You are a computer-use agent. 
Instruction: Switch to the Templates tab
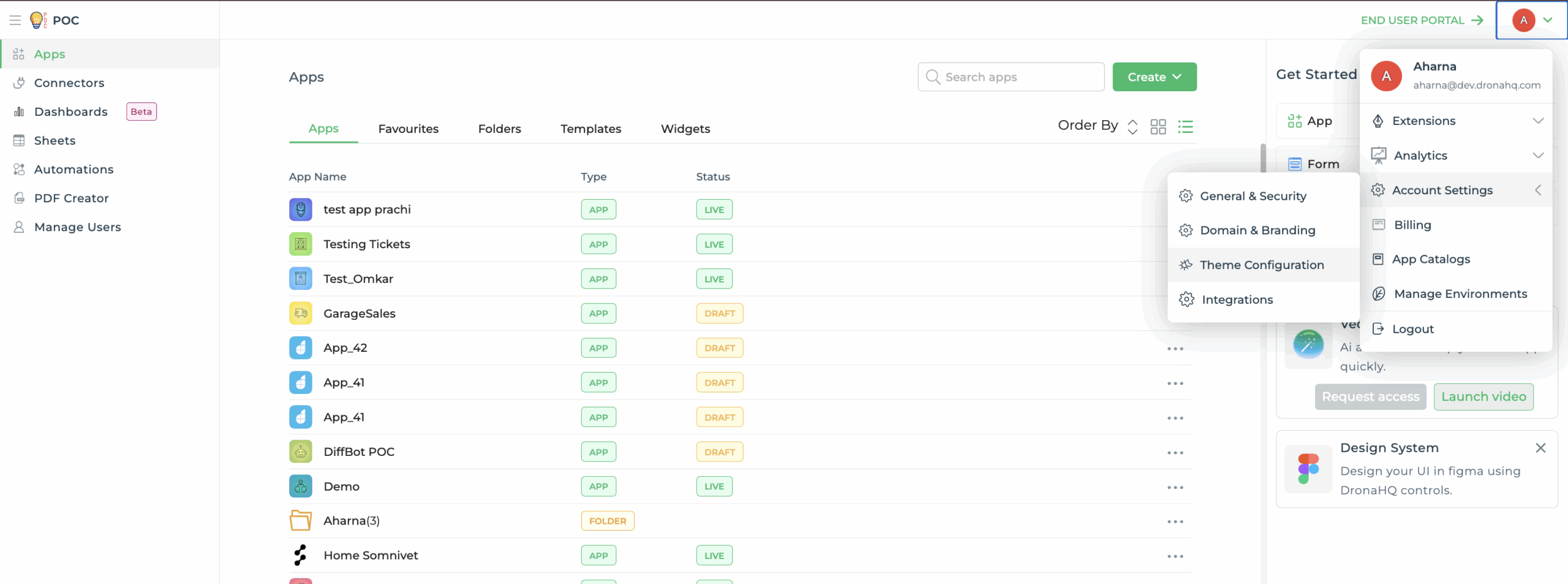coord(590,129)
